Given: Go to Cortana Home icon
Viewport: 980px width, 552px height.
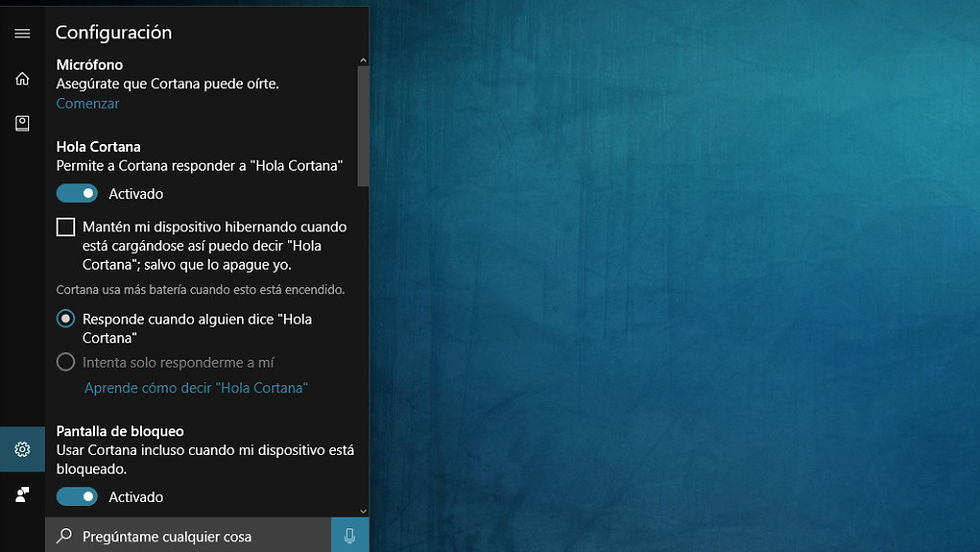Looking at the screenshot, I should [x=22, y=79].
